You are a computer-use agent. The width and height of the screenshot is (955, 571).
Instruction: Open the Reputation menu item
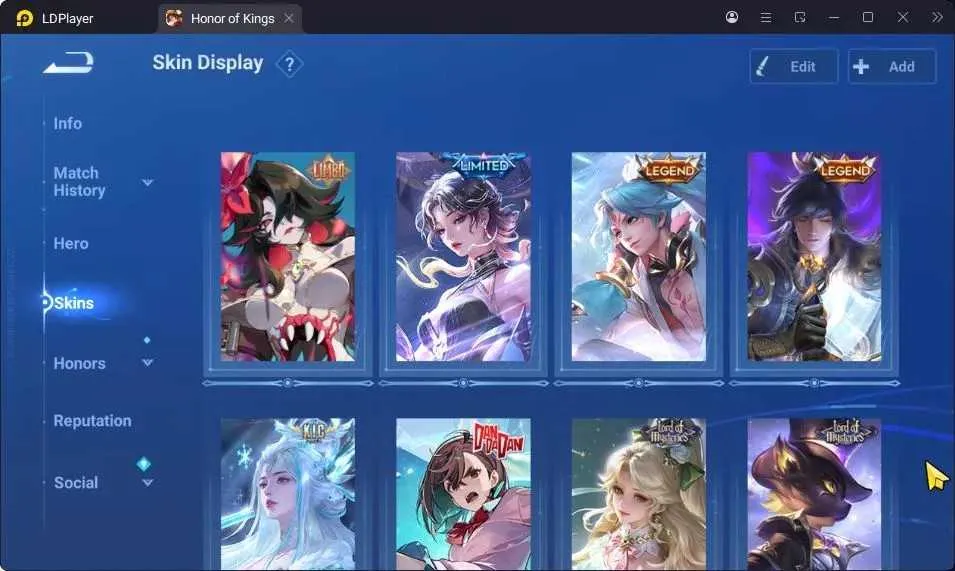tap(93, 421)
